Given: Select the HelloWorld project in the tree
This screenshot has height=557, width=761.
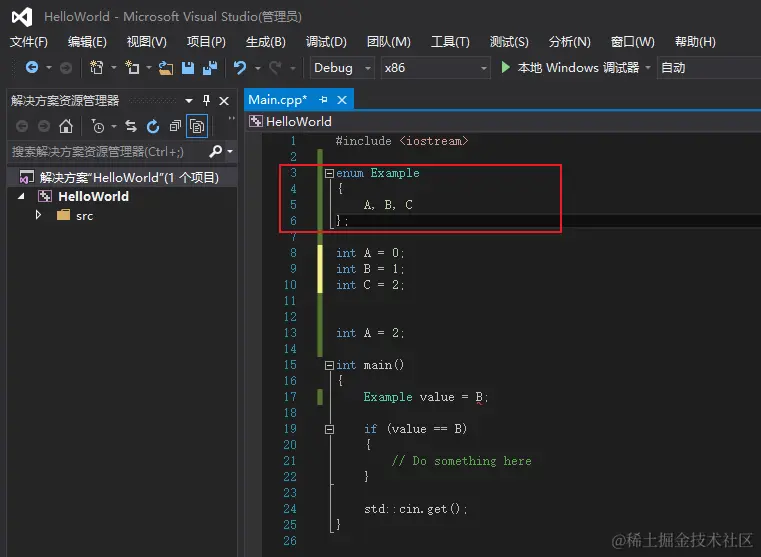Looking at the screenshot, I should pyautogui.click(x=93, y=197).
